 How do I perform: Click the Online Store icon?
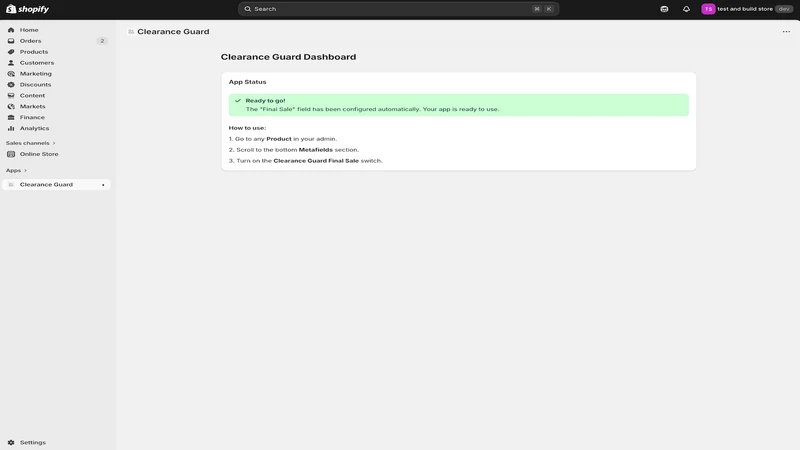point(11,154)
